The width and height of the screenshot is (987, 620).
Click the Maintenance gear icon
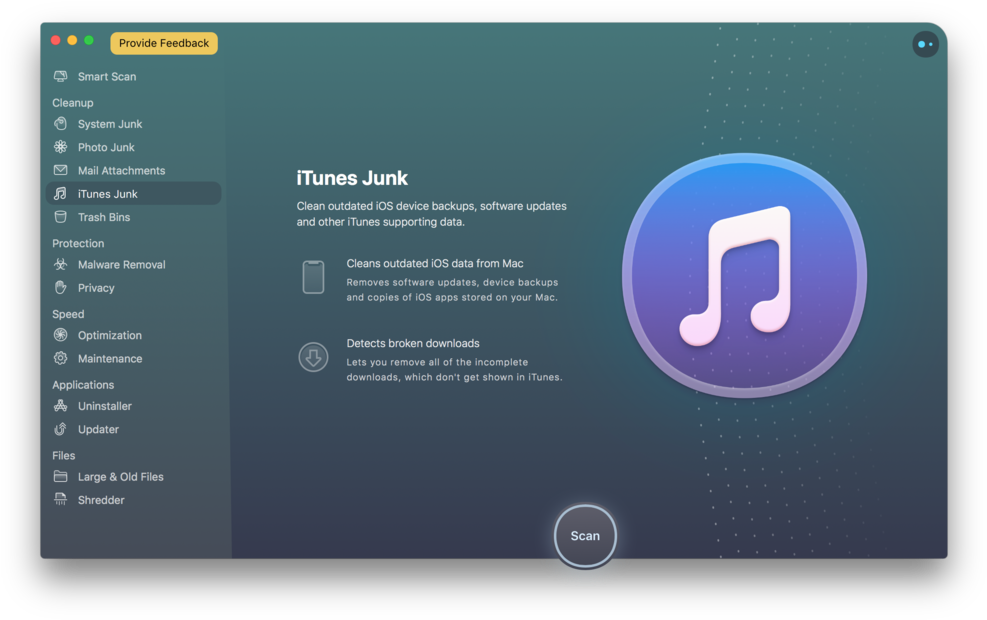click(x=60, y=358)
